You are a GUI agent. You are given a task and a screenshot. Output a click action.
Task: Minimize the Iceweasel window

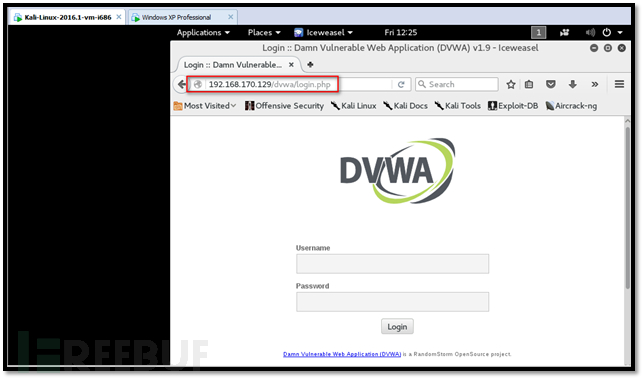[x=594, y=48]
